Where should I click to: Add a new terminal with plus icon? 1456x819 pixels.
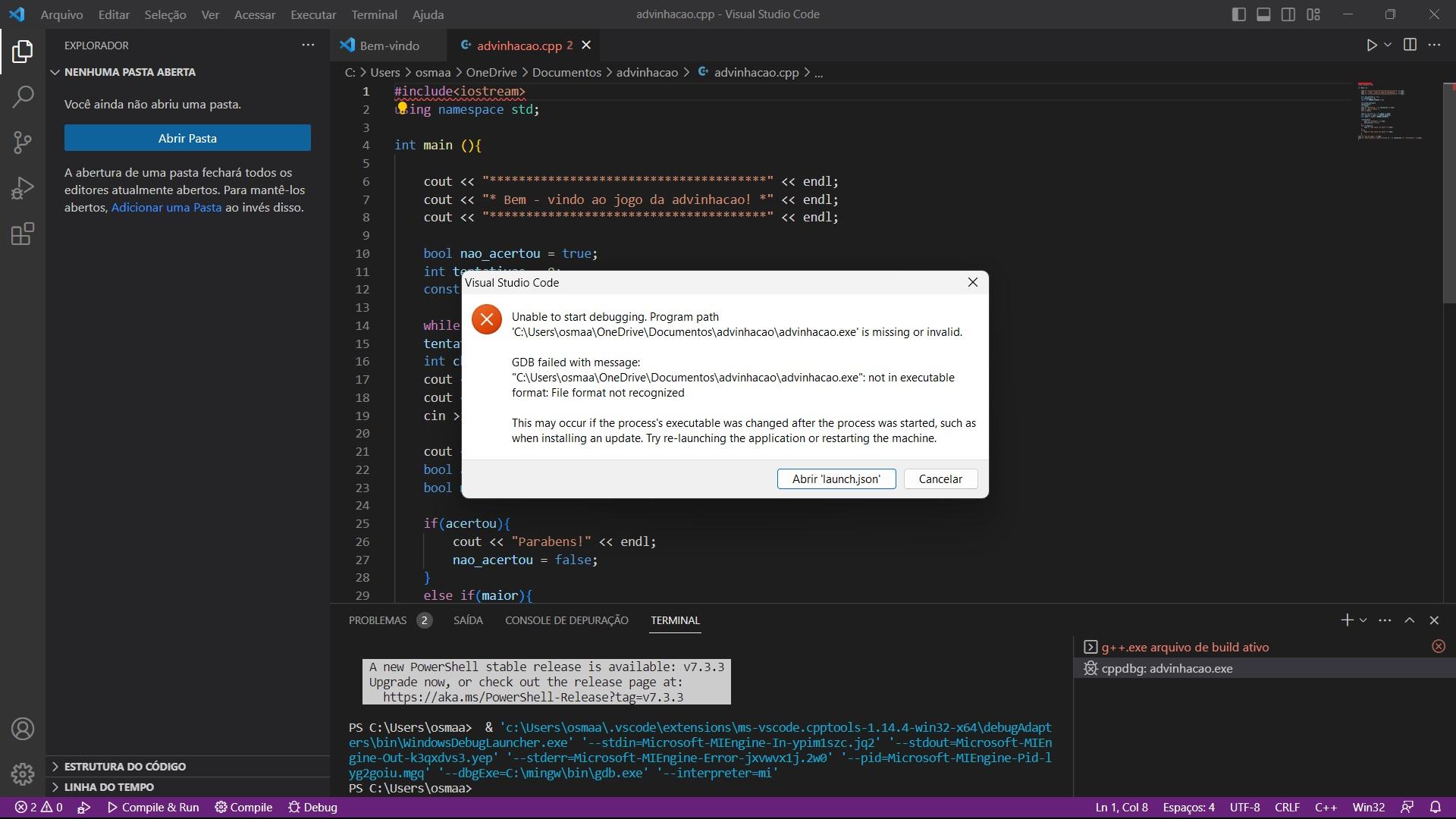(1347, 620)
